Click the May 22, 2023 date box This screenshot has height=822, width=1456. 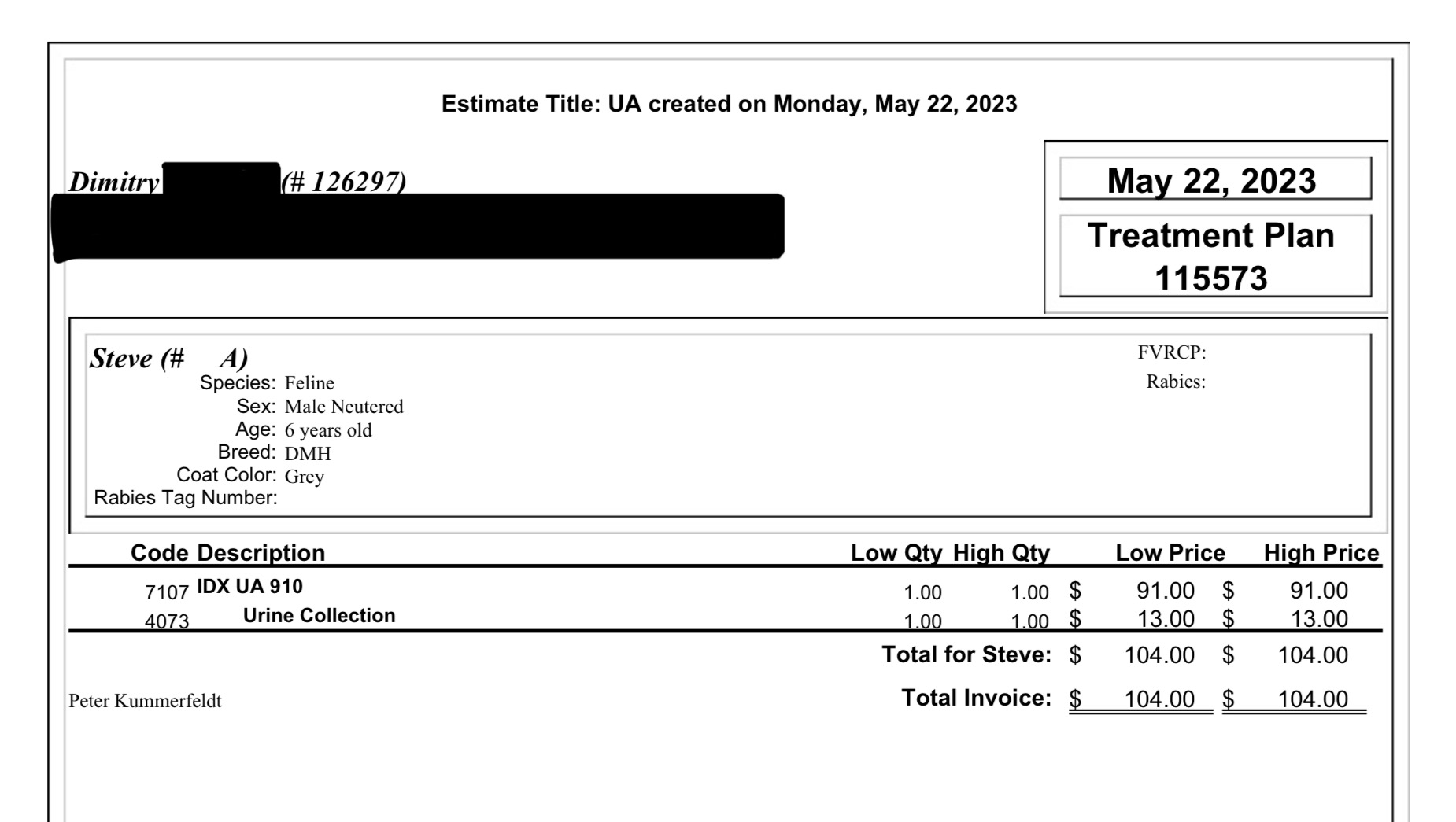1214,180
